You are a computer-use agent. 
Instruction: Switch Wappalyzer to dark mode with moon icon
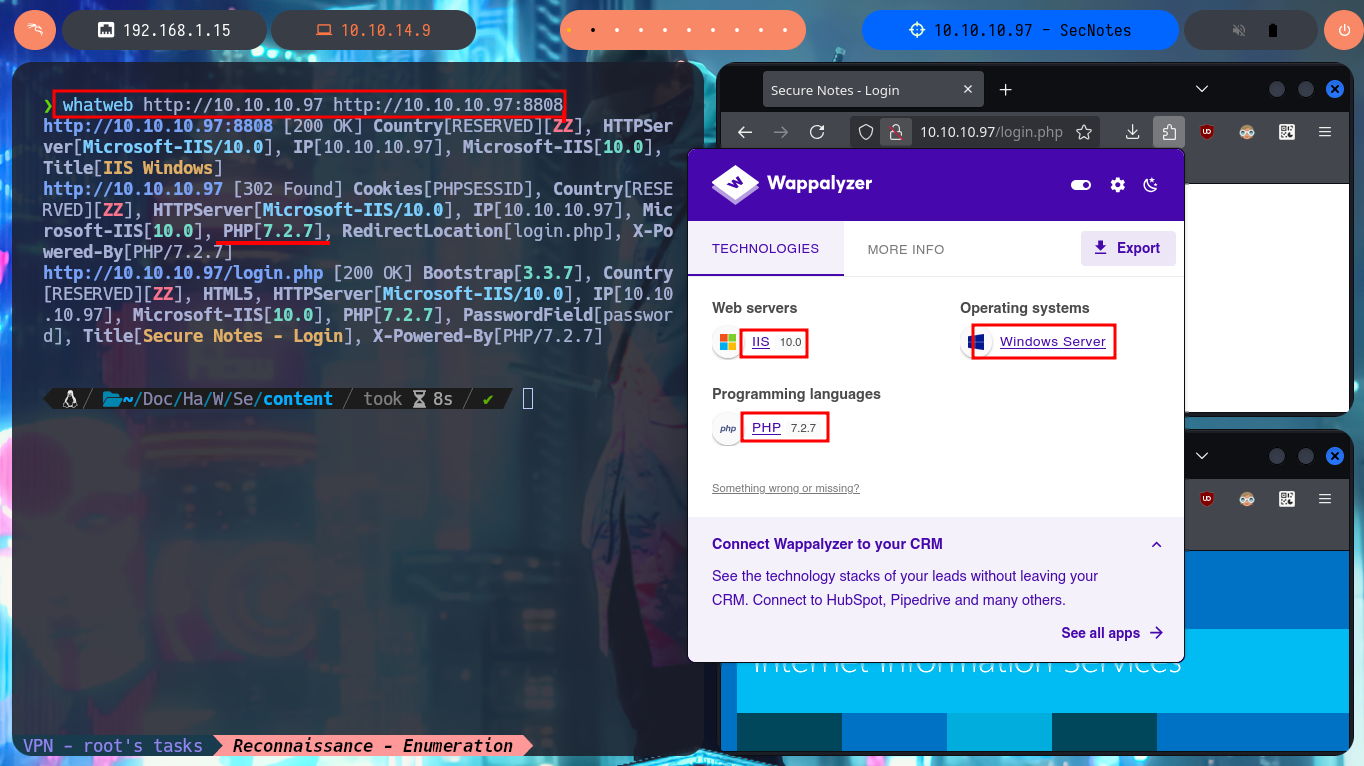click(x=1151, y=185)
